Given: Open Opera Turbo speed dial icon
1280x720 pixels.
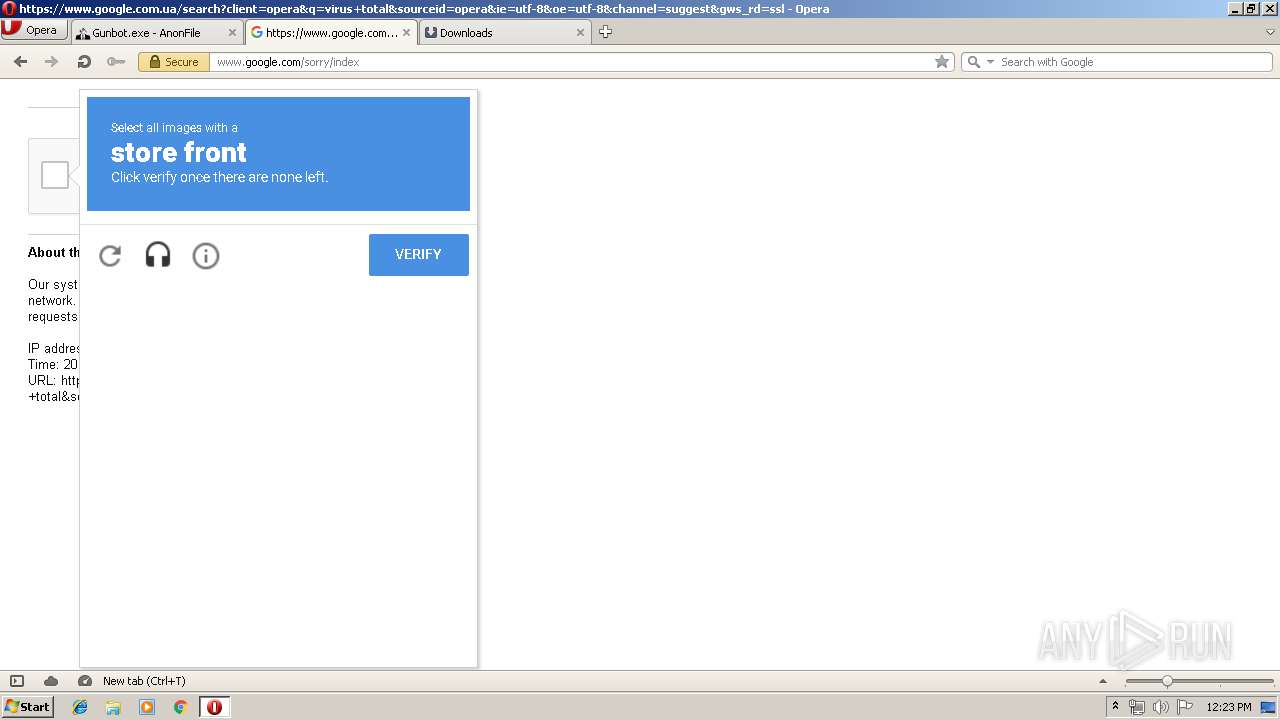Looking at the screenshot, I should [x=85, y=681].
